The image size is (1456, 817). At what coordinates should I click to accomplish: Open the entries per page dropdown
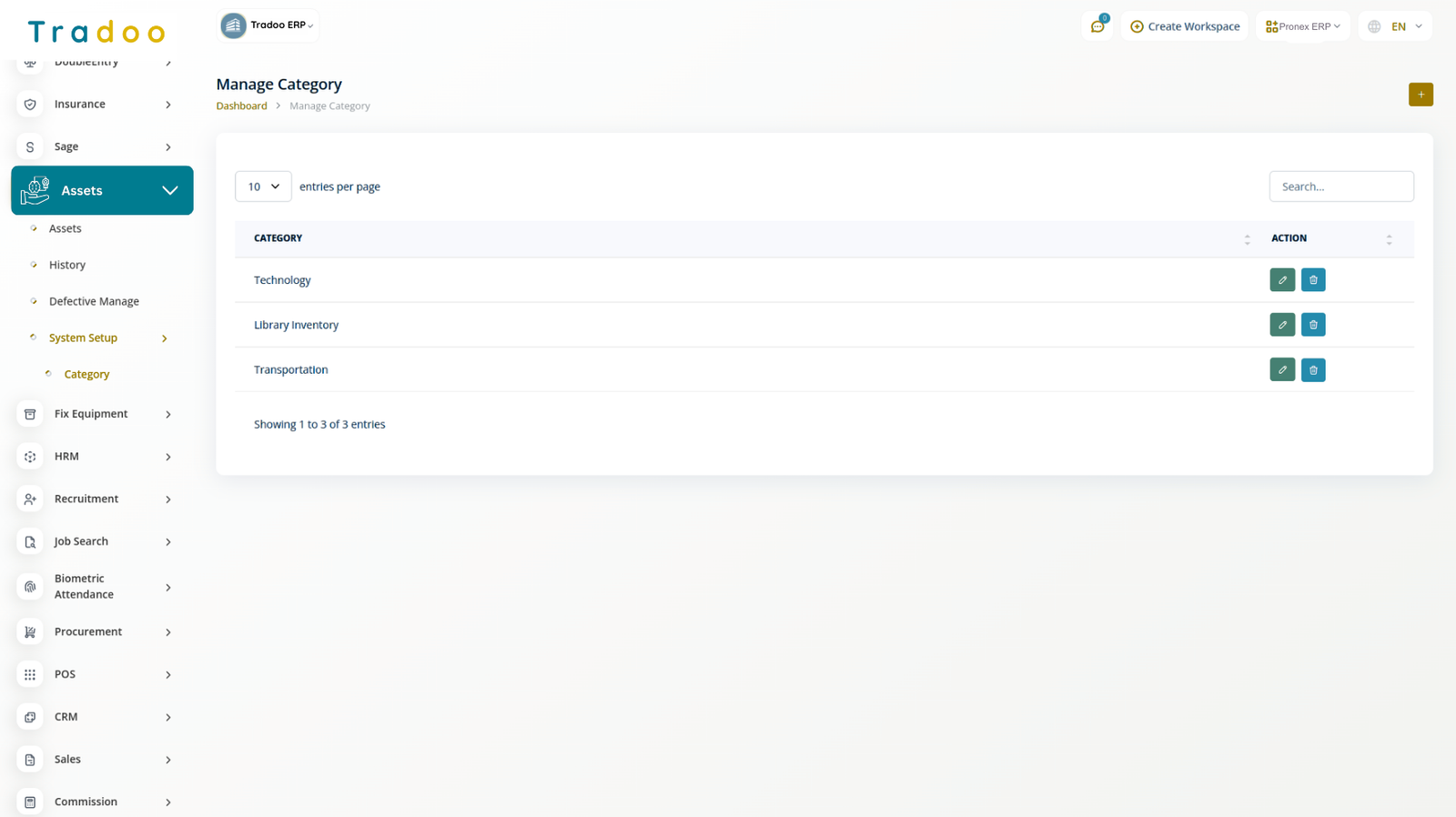pos(263,187)
